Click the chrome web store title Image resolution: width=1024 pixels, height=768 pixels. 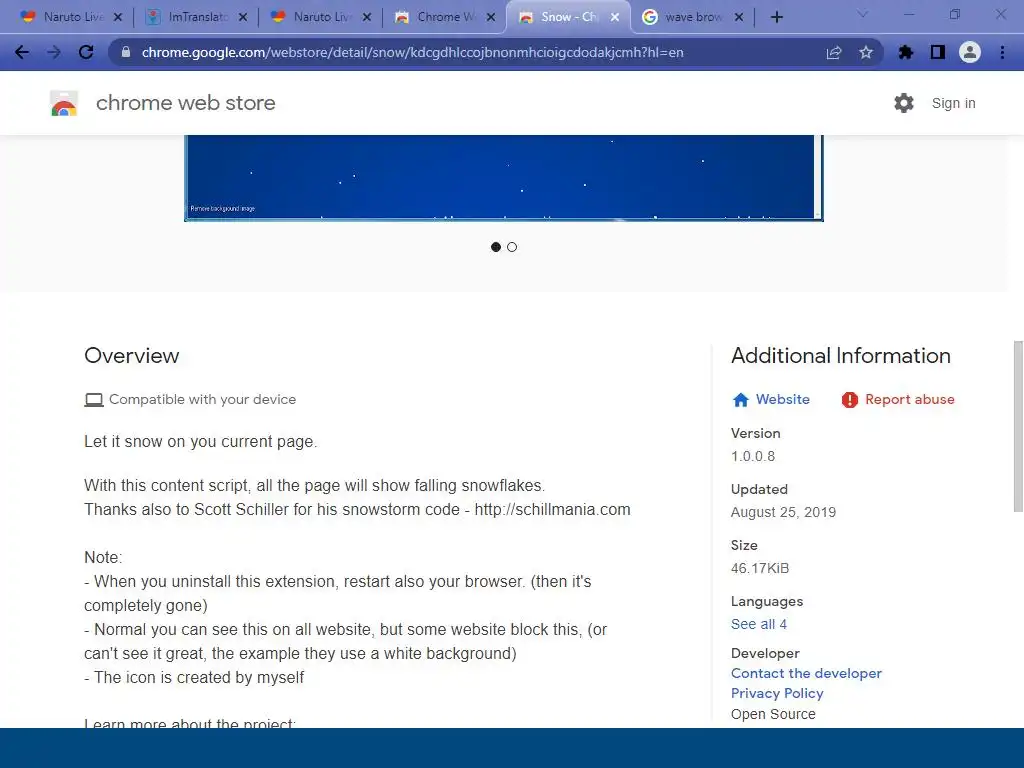tap(185, 103)
